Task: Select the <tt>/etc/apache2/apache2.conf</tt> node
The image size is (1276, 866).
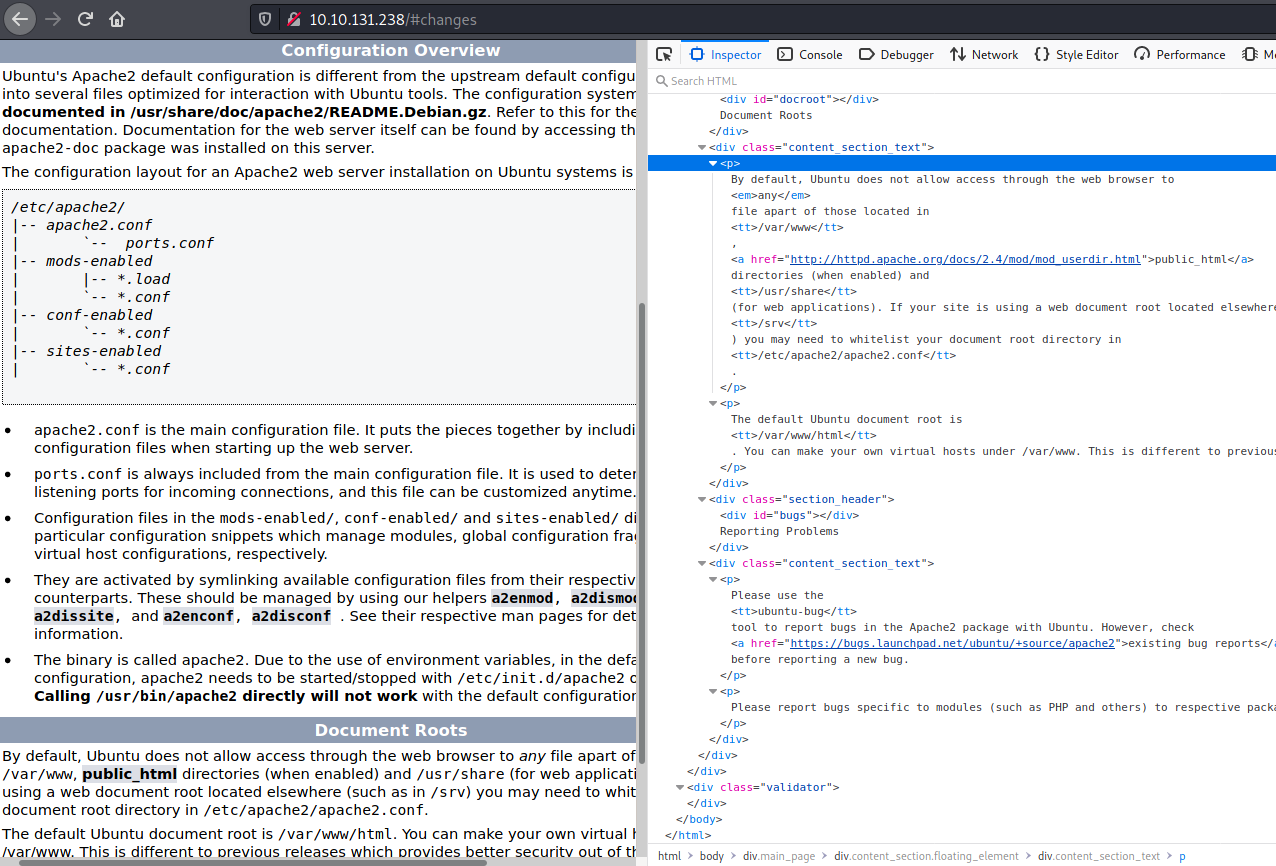Action: point(843,355)
